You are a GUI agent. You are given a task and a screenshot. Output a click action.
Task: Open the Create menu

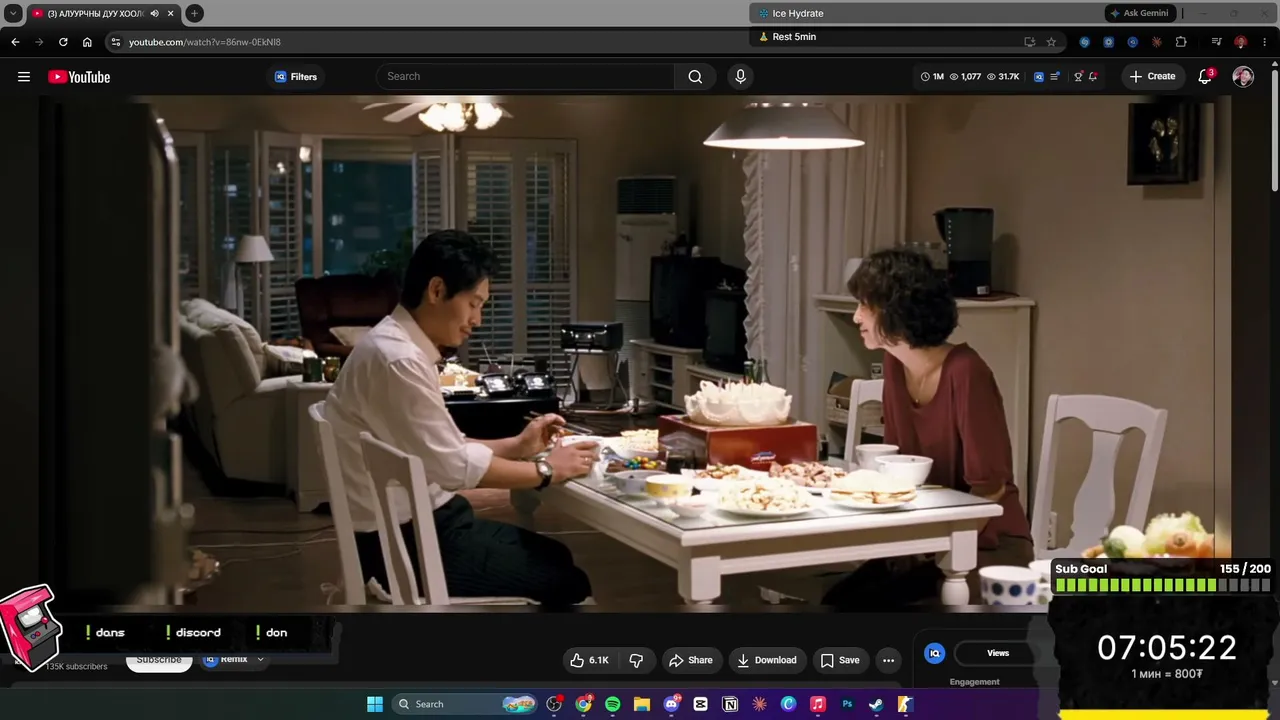click(x=1152, y=77)
